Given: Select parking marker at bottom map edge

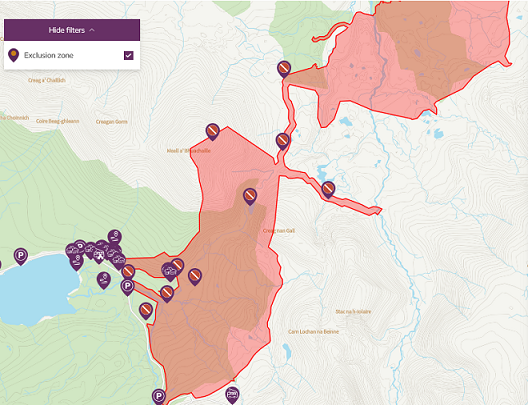Looking at the screenshot, I should (x=159, y=397).
